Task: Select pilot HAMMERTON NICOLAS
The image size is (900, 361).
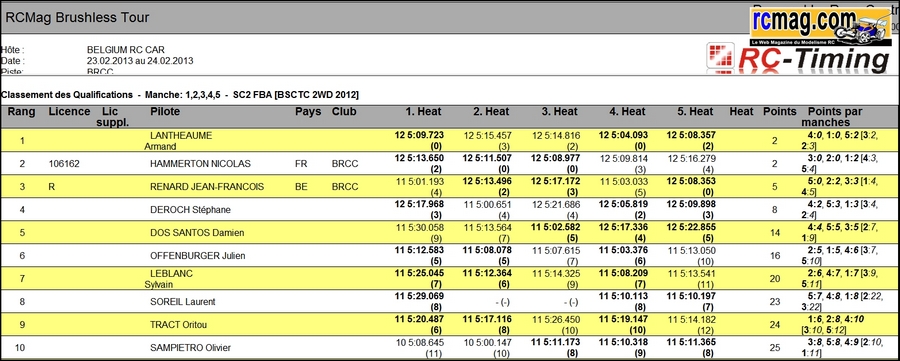Action: coord(200,164)
